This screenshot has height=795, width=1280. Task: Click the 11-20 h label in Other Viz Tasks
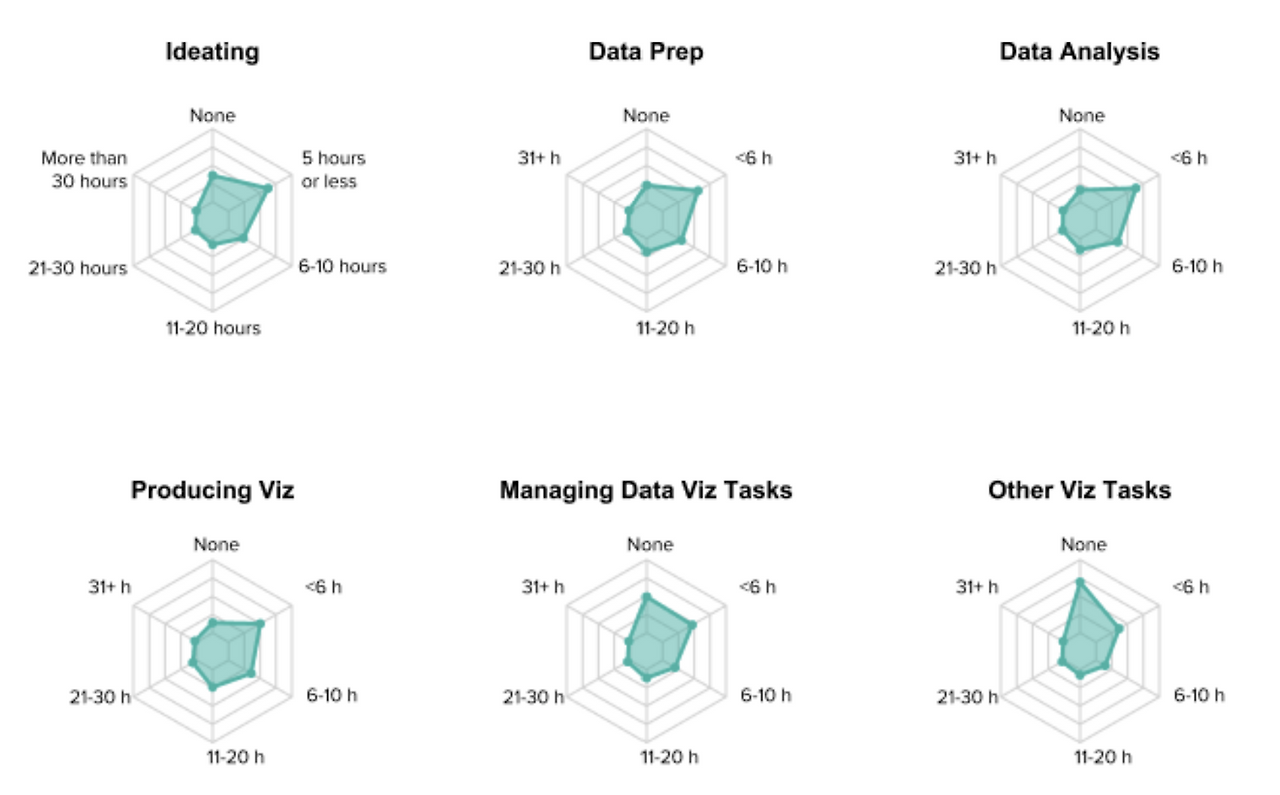1096,757
